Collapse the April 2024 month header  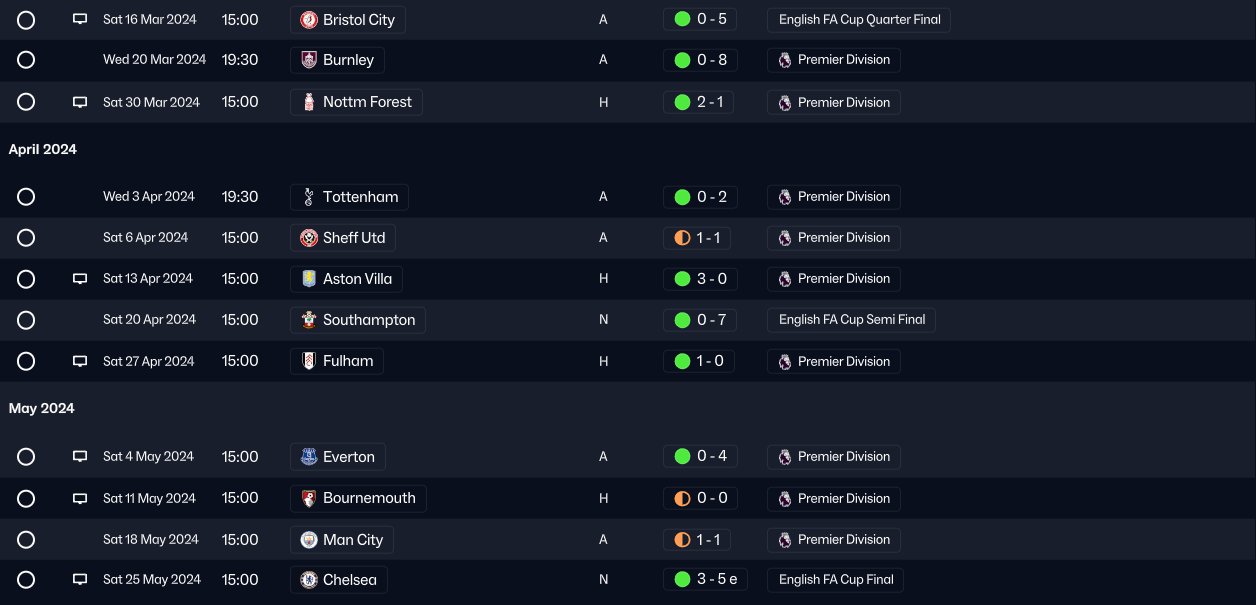43,149
